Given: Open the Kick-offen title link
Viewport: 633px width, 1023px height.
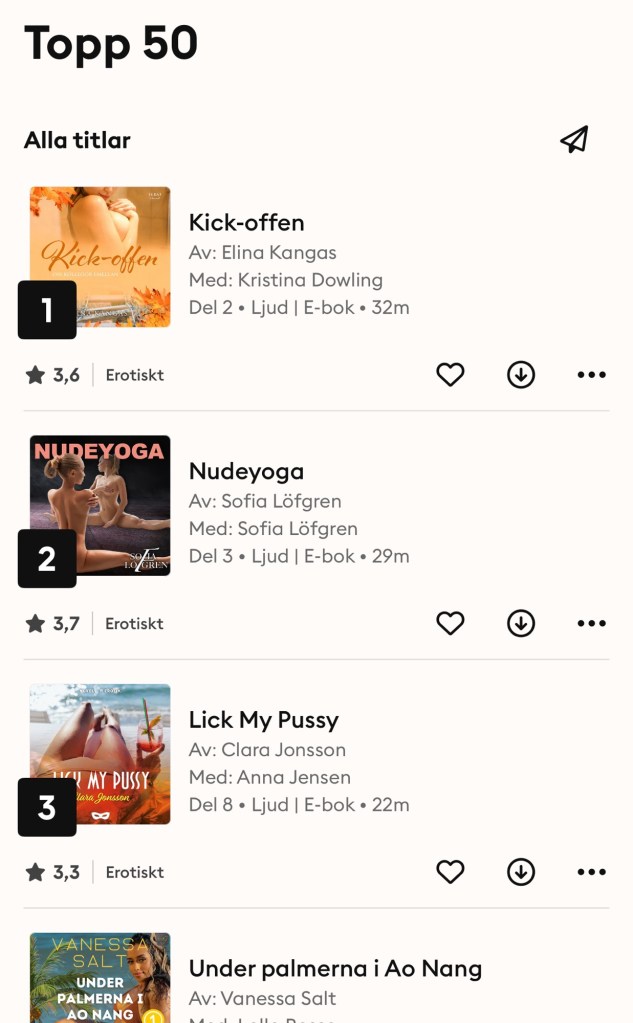Looking at the screenshot, I should (246, 222).
